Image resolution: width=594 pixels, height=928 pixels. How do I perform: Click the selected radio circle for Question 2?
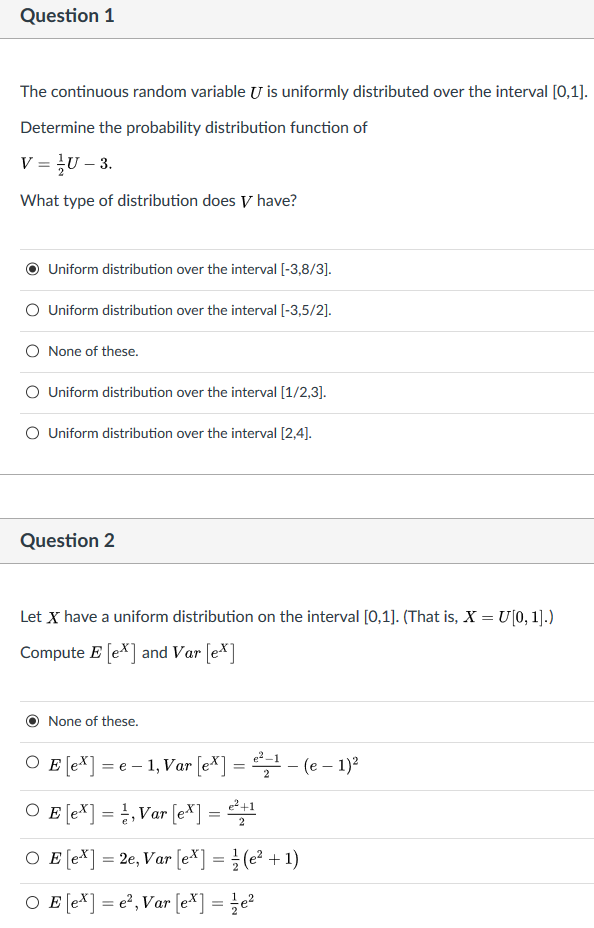pyautogui.click(x=33, y=721)
